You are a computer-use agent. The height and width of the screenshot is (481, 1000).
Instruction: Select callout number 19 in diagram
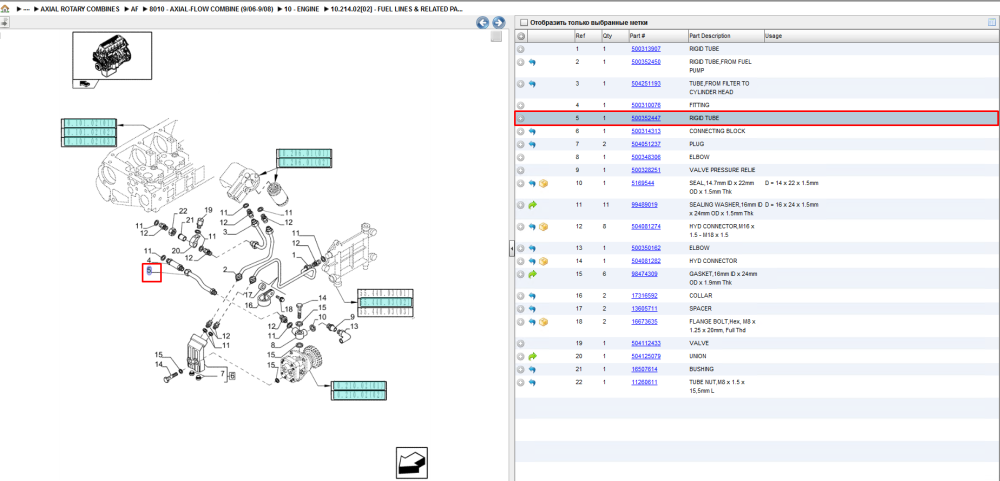[x=208, y=210]
